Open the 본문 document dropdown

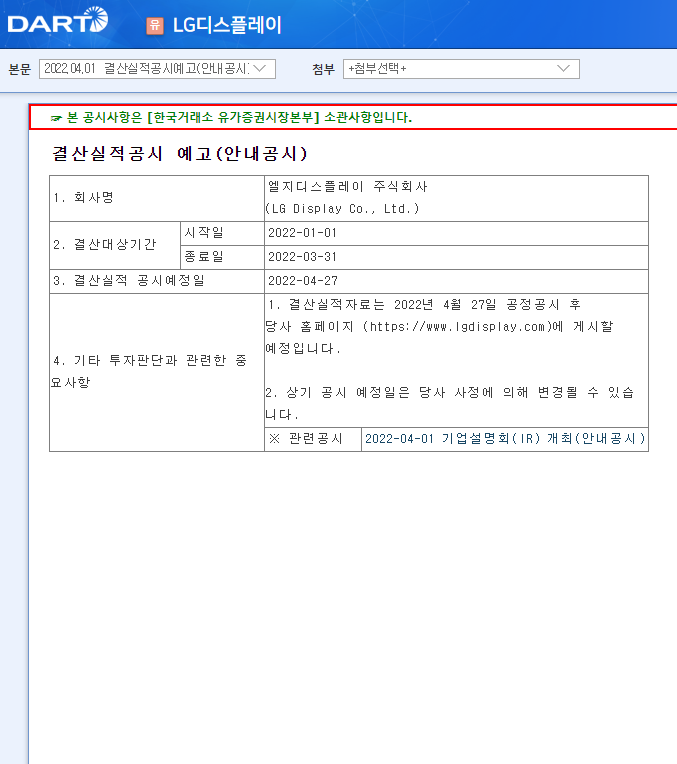click(157, 69)
